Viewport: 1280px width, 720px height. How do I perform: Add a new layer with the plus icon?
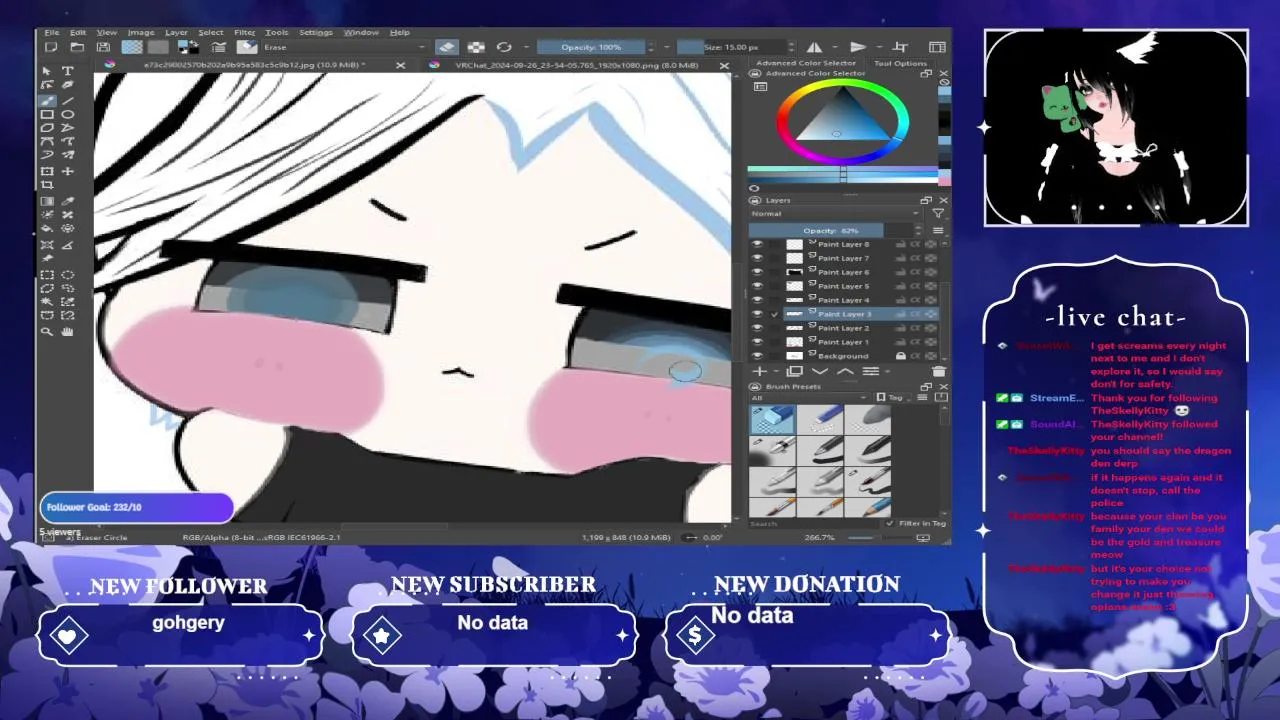point(759,371)
